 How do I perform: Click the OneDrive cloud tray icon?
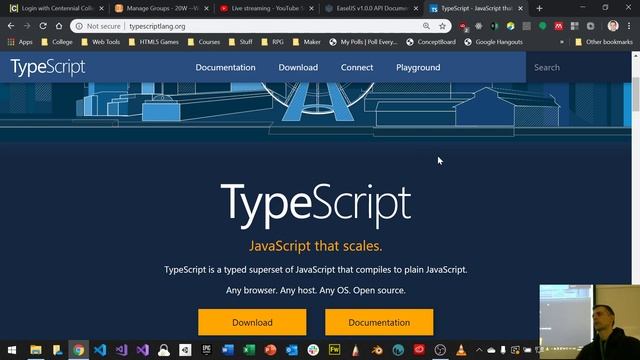click(x=491, y=350)
